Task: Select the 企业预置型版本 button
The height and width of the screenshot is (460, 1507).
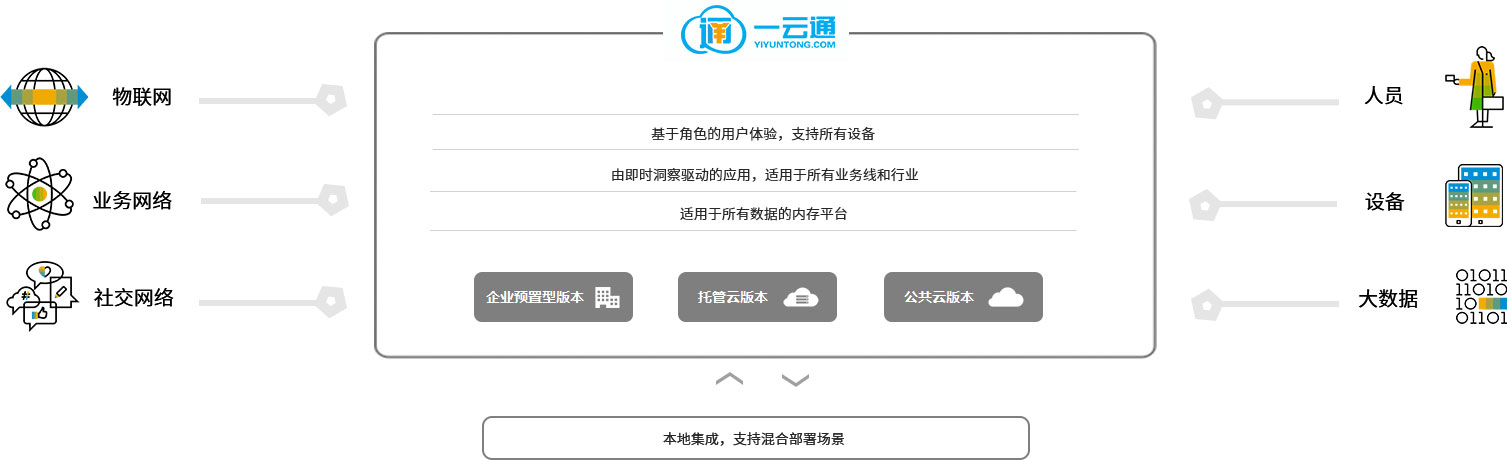Action: pyautogui.click(x=553, y=297)
